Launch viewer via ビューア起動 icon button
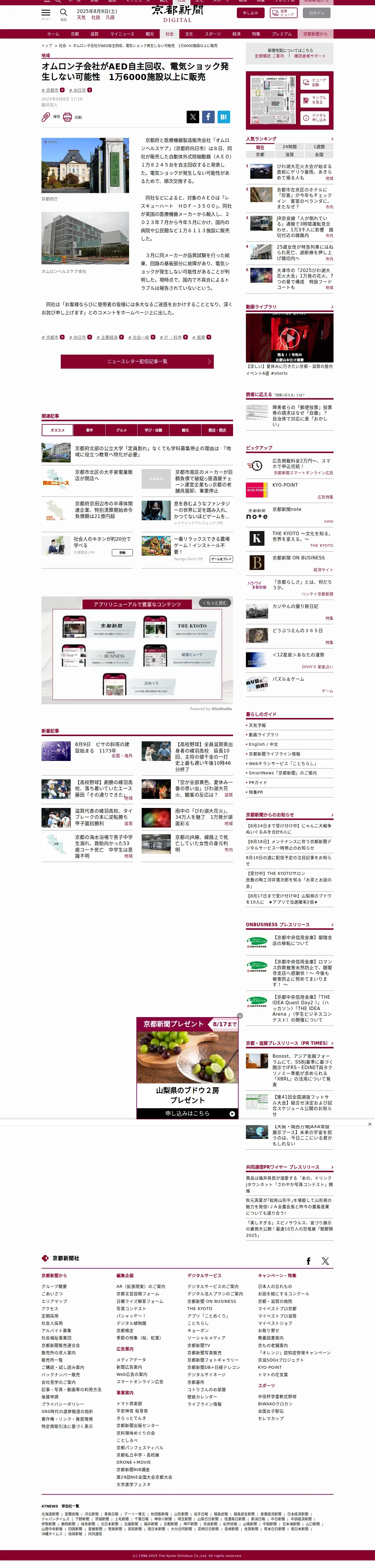The height and width of the screenshot is (1568, 375). [x=314, y=82]
